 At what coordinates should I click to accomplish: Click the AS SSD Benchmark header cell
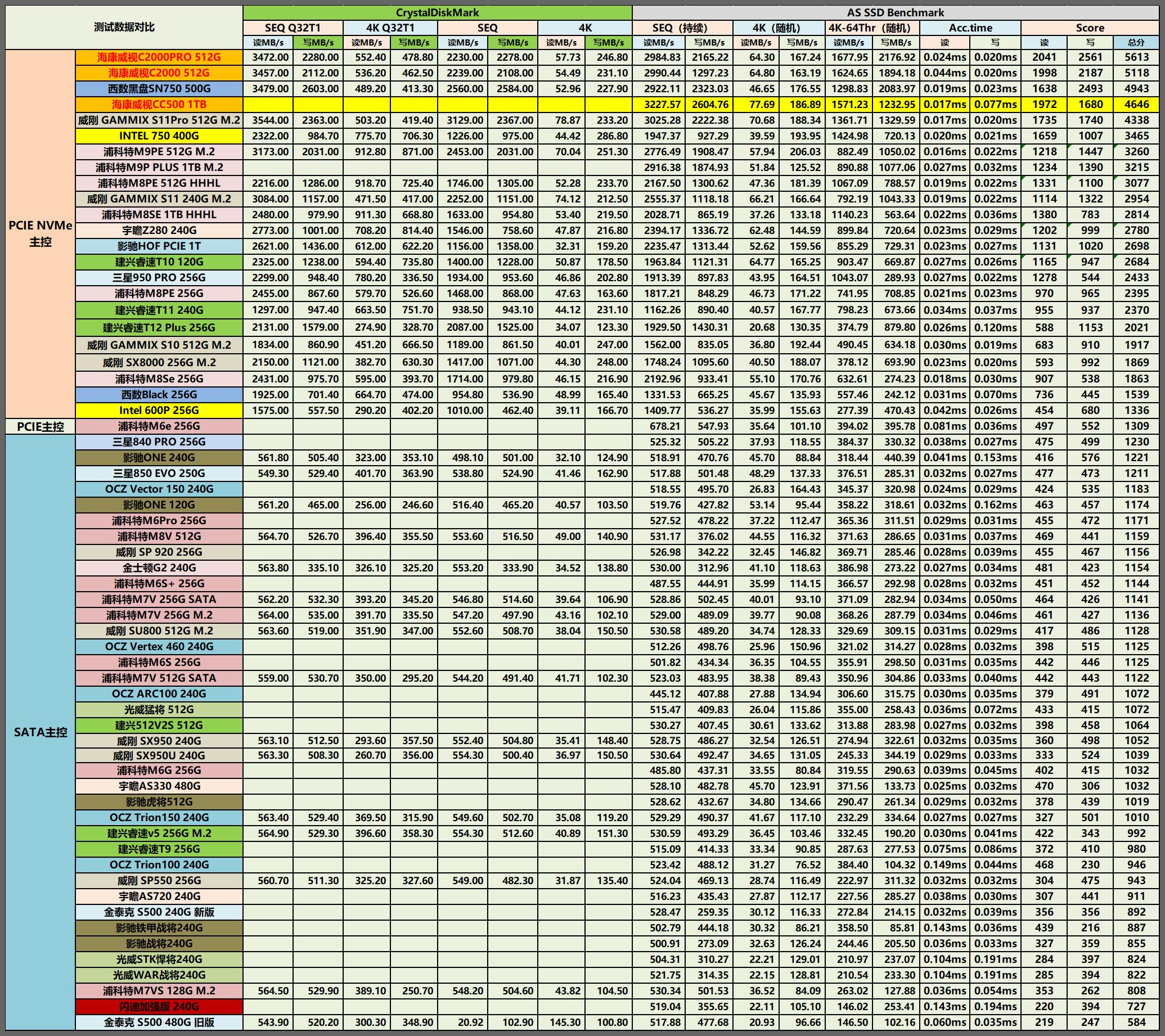coord(895,12)
